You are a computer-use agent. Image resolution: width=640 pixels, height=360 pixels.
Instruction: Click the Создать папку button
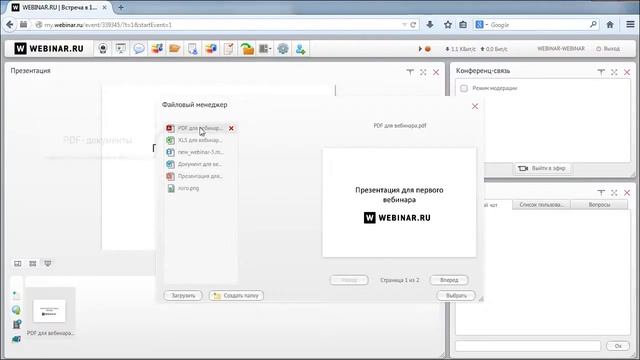236,295
